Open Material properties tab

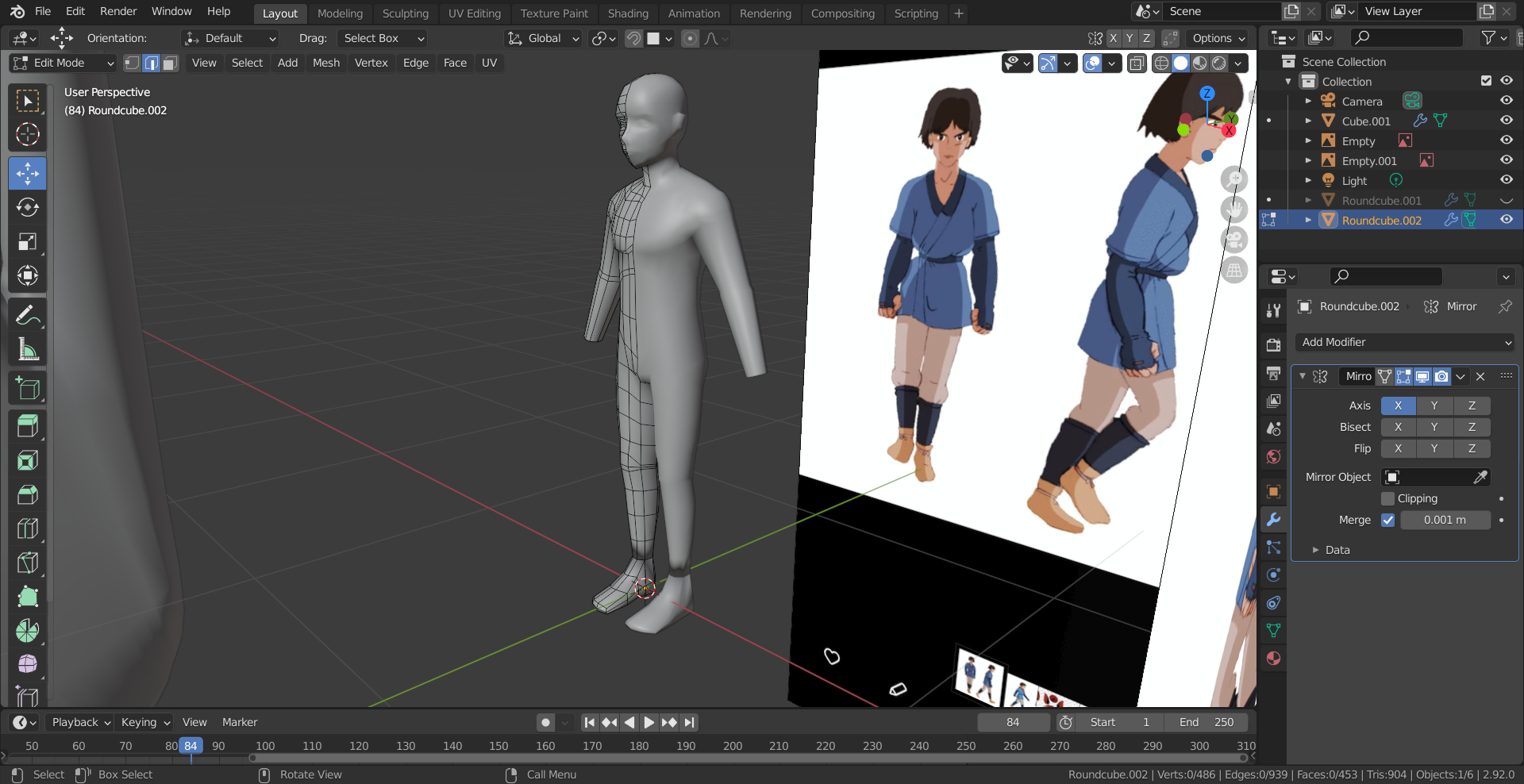click(1273, 659)
